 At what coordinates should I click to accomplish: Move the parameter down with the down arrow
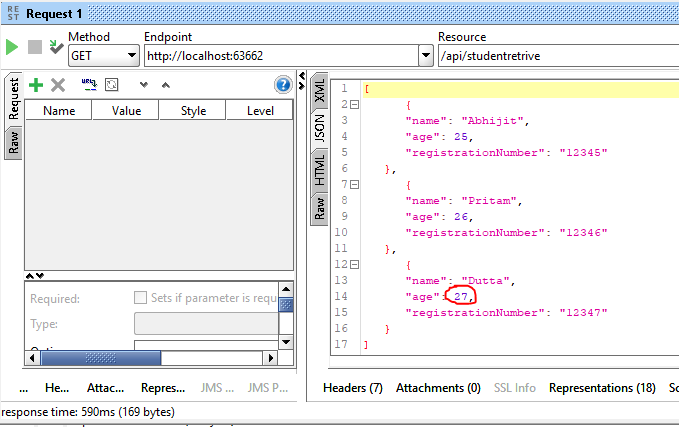(144, 85)
